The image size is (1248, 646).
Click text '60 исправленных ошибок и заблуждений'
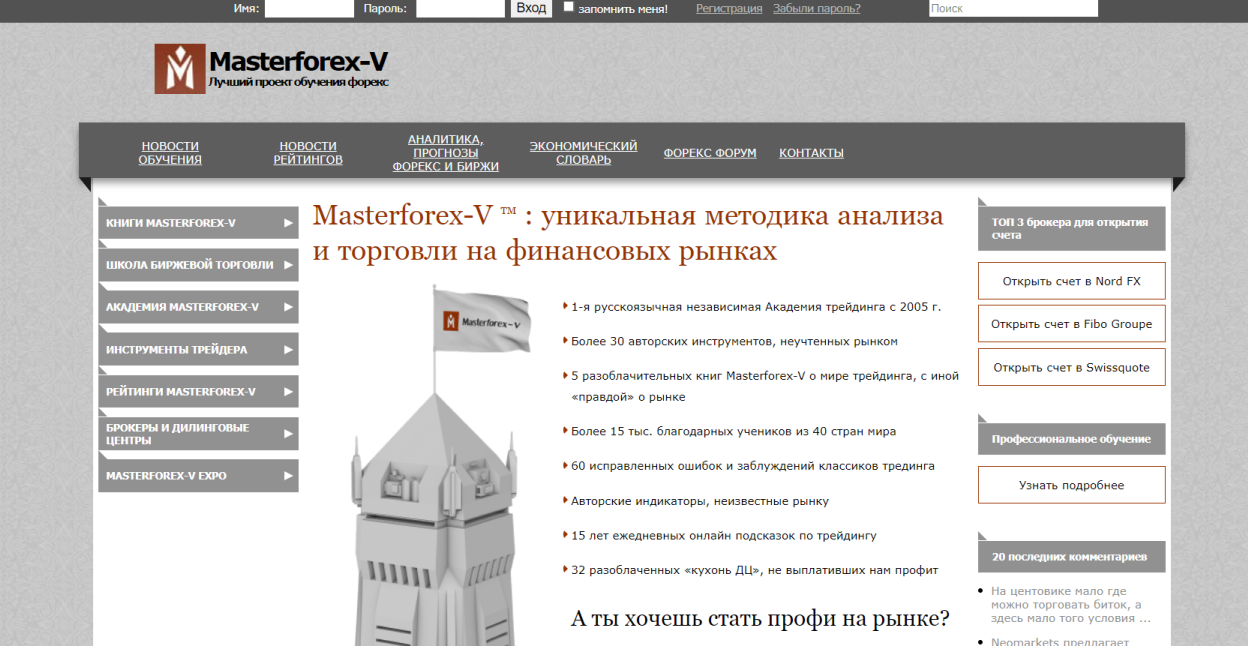[x=753, y=466]
